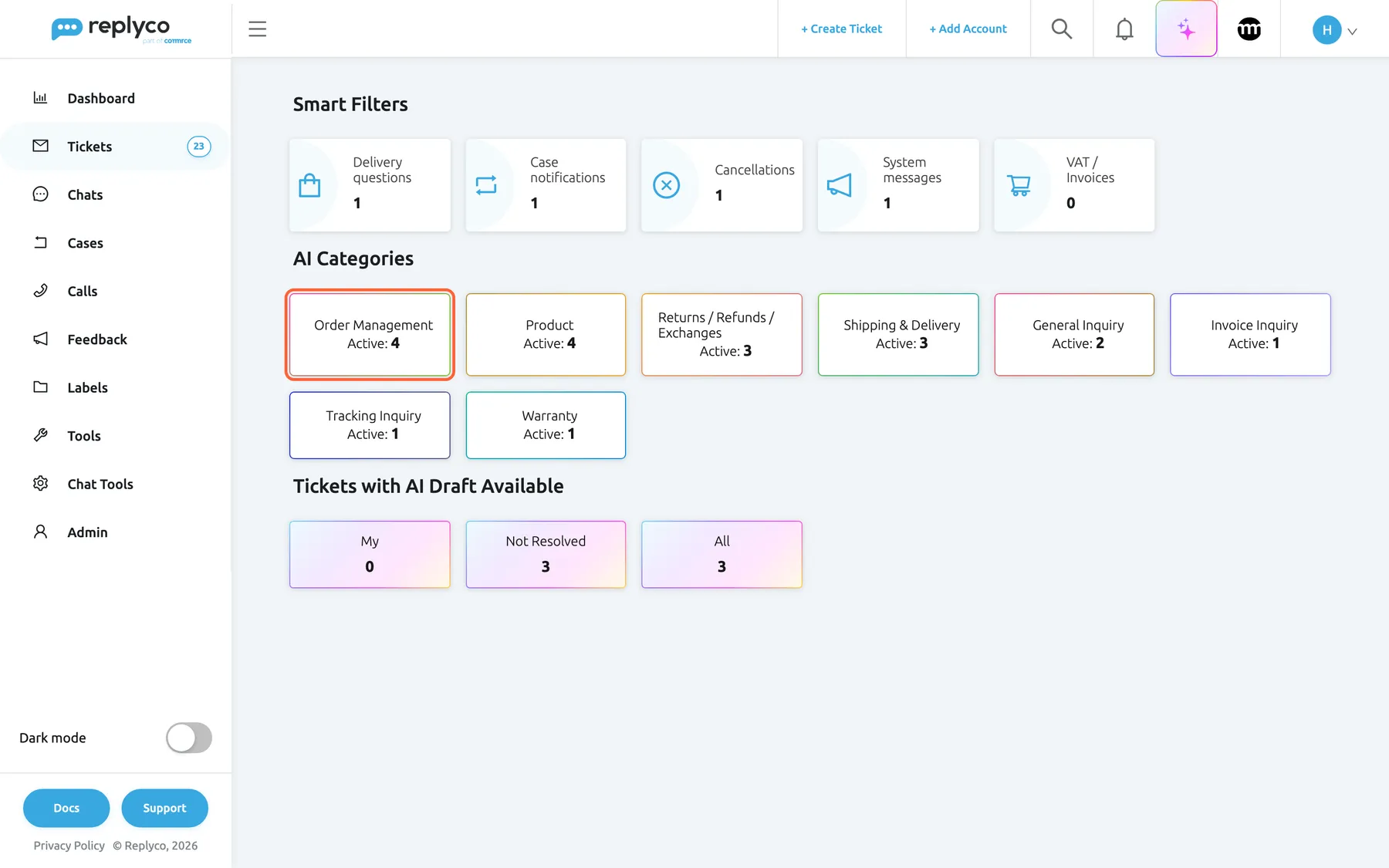Click the Labels folder icon
This screenshot has width=1389, height=868.
point(40,387)
